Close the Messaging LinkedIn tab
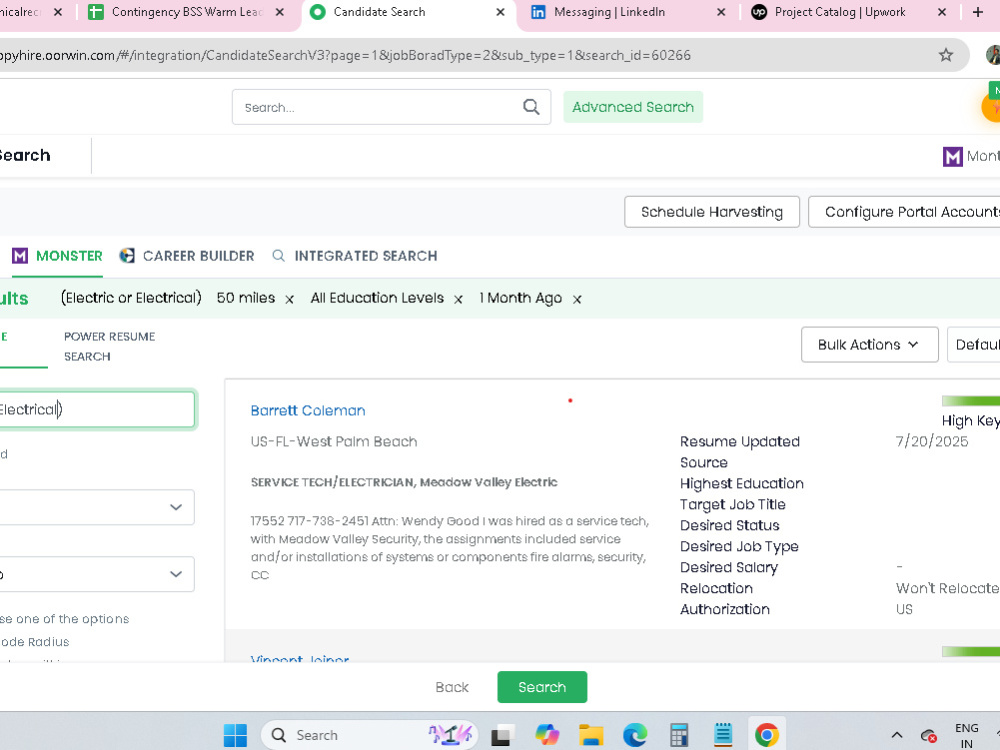 click(x=721, y=12)
